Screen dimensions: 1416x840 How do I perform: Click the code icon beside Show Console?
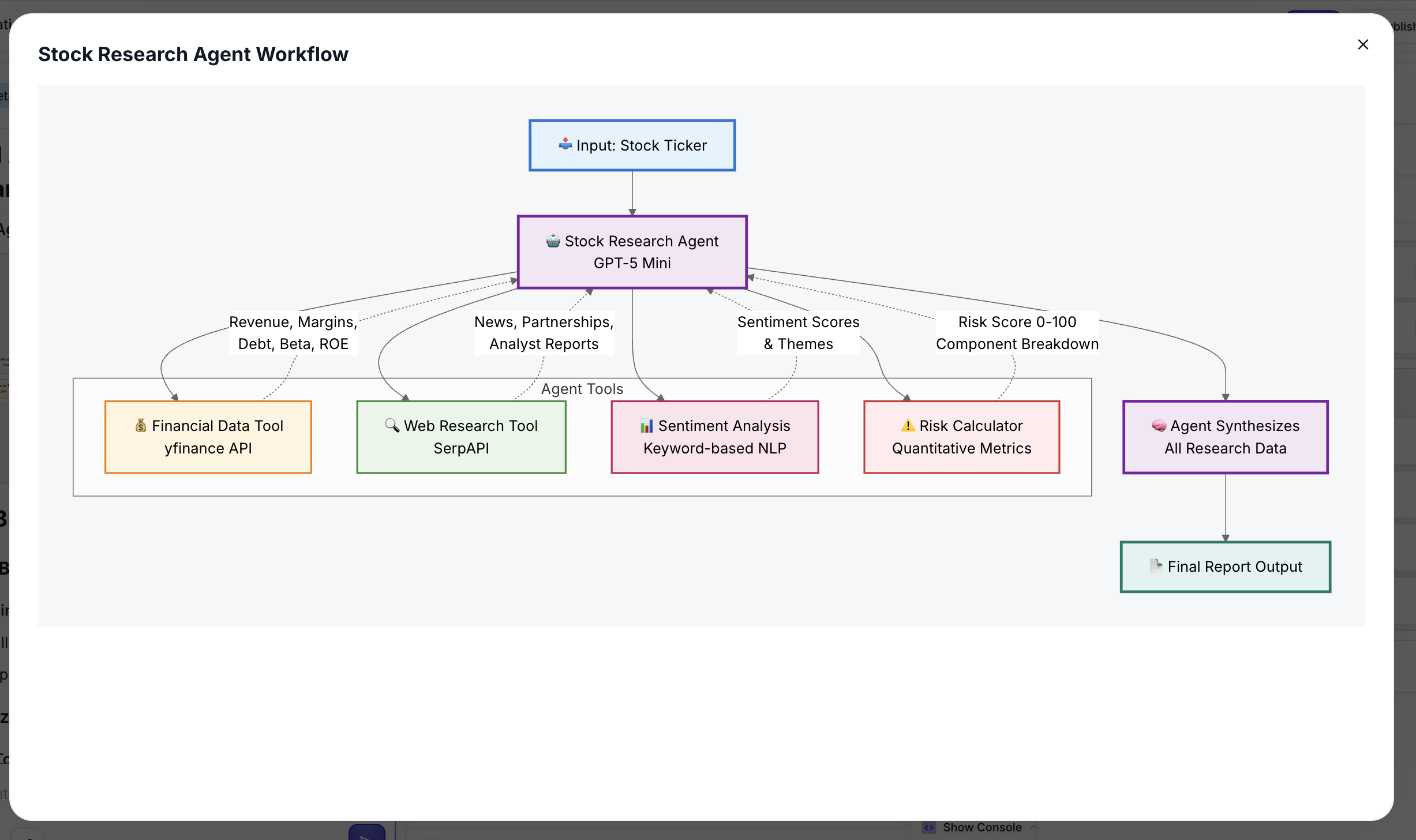(929, 827)
